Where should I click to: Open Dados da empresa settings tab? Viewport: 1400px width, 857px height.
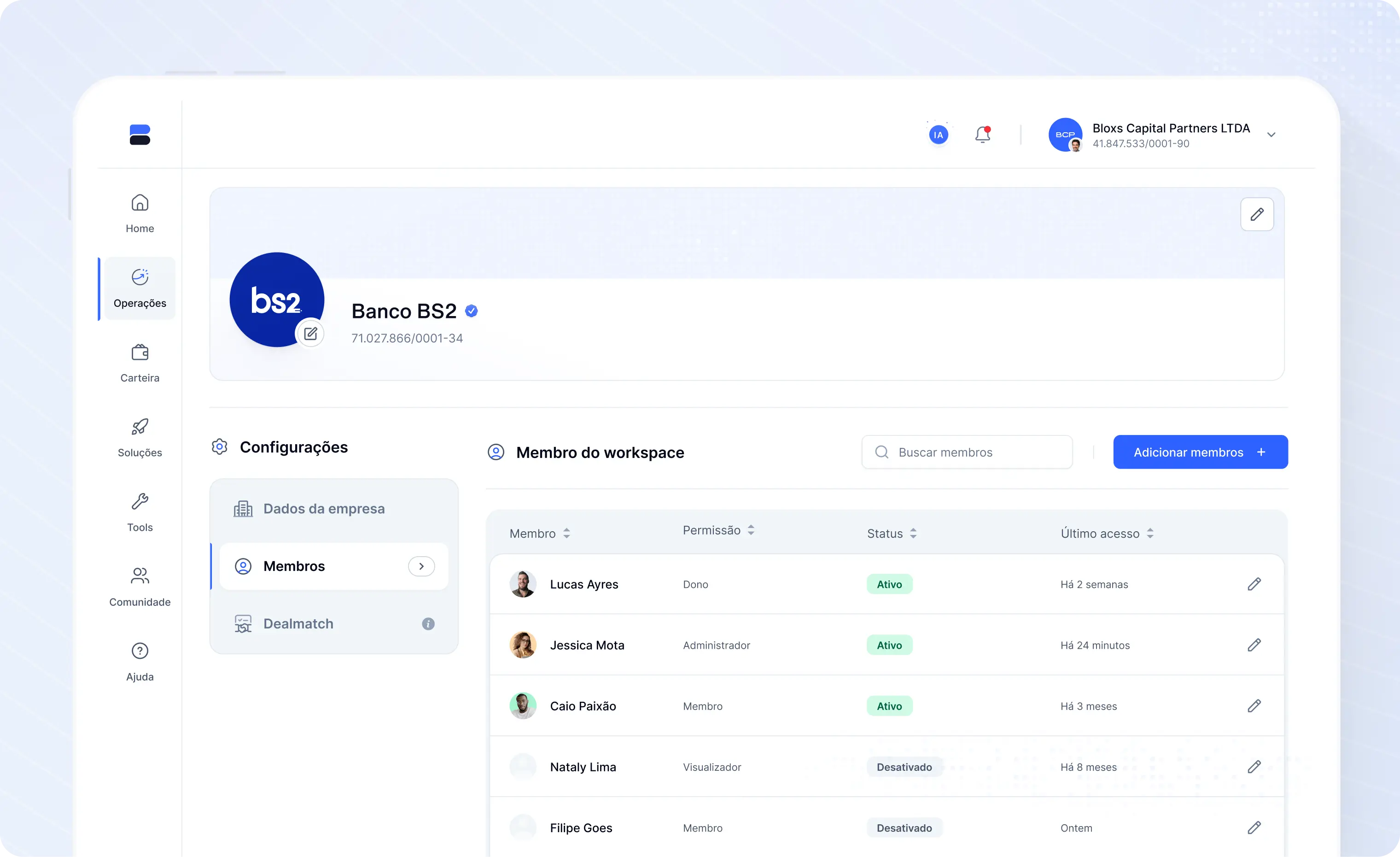click(324, 509)
